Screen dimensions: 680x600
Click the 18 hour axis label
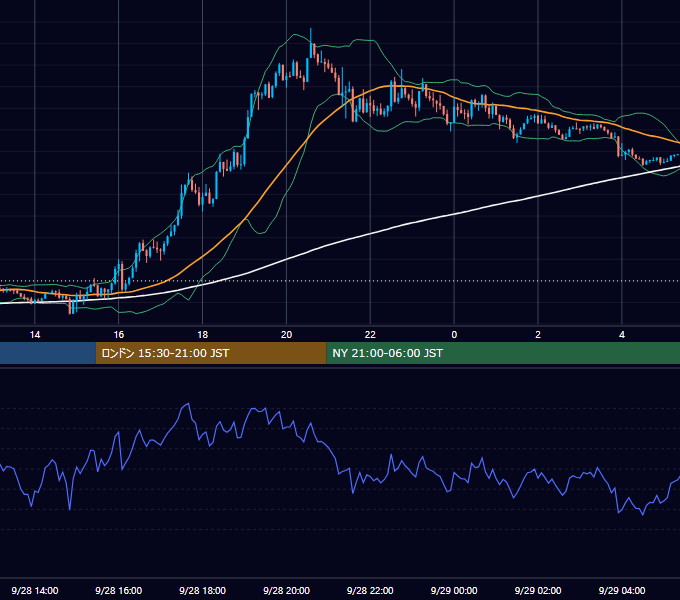click(x=203, y=335)
